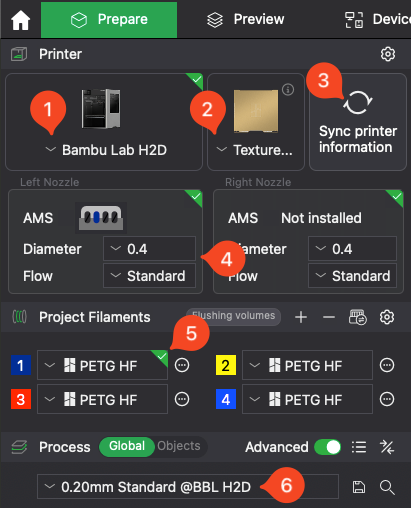Open the Preview tab
411x508 pixels.
coord(246,20)
